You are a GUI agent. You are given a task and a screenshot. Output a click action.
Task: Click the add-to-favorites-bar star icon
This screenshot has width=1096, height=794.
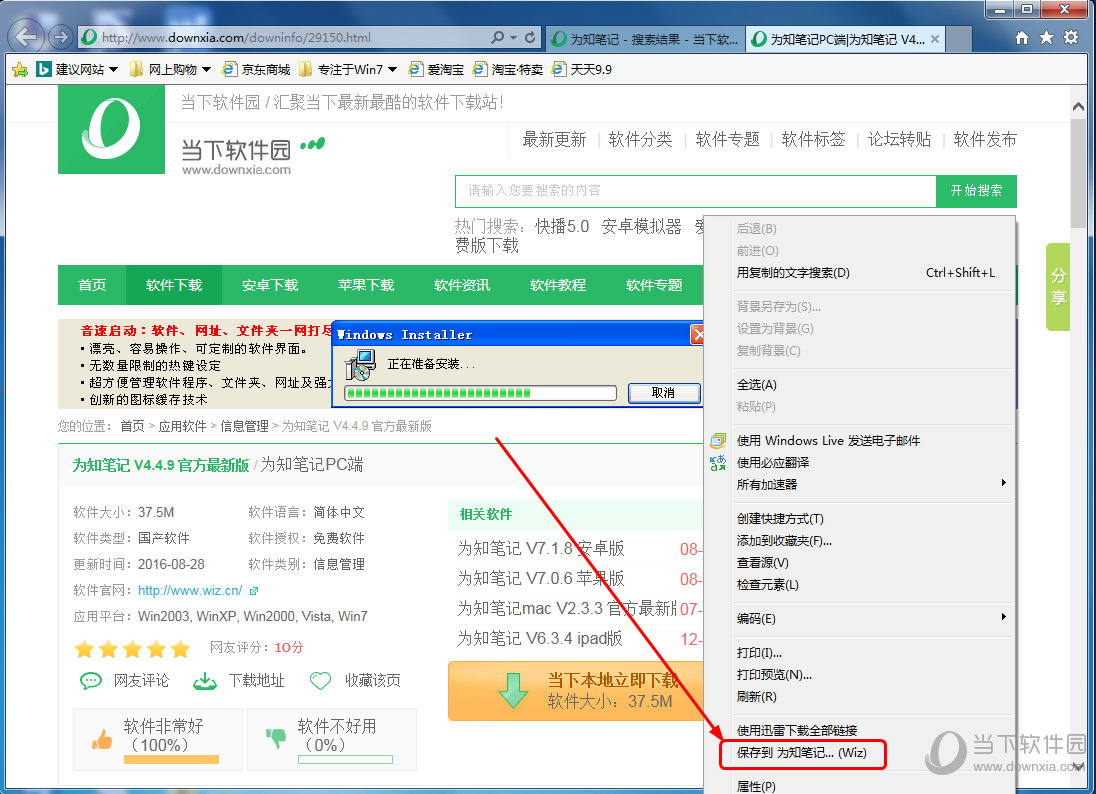tap(20, 69)
